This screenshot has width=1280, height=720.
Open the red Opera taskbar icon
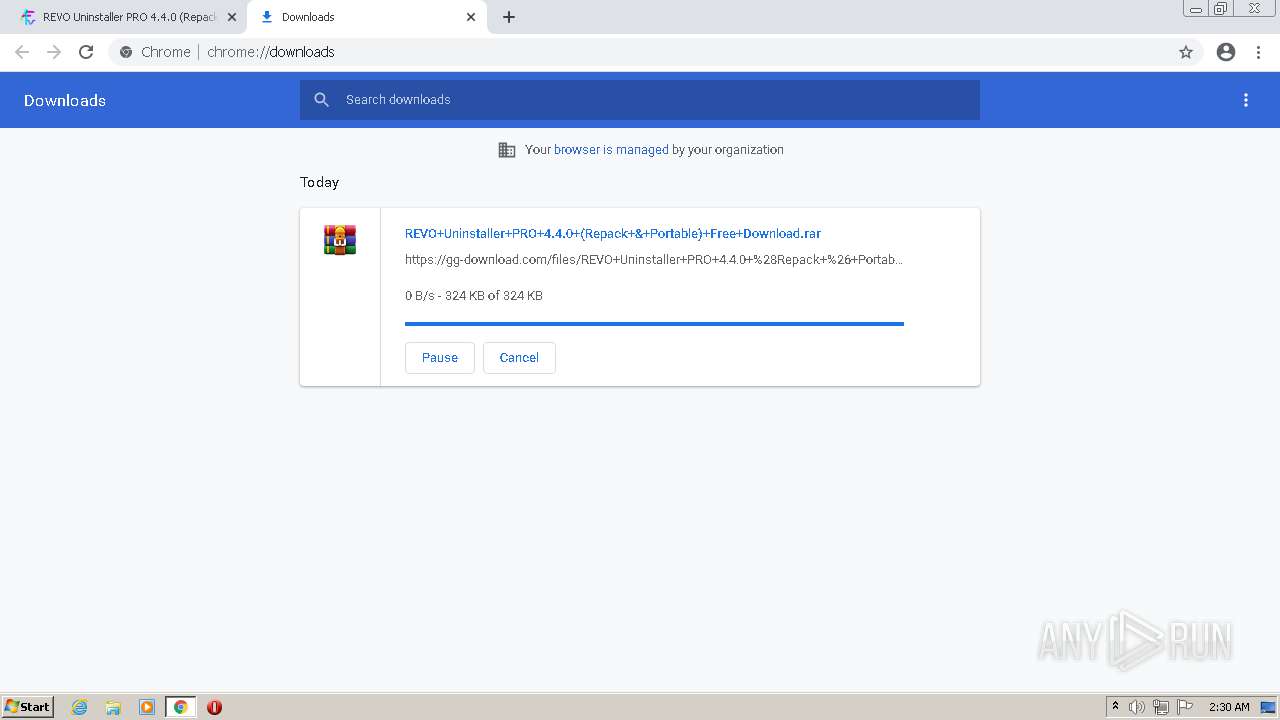(214, 707)
